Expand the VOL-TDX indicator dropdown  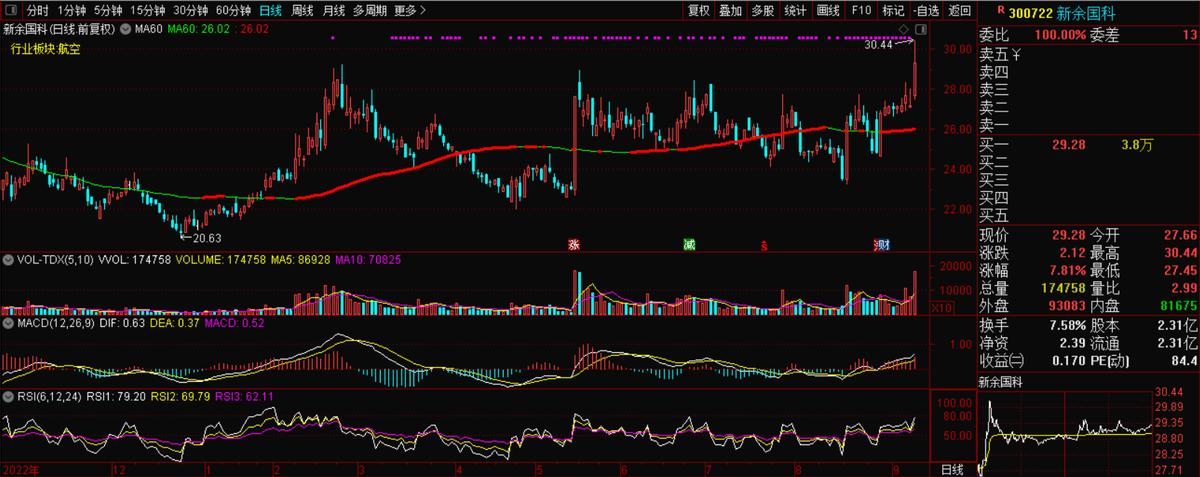(9, 259)
